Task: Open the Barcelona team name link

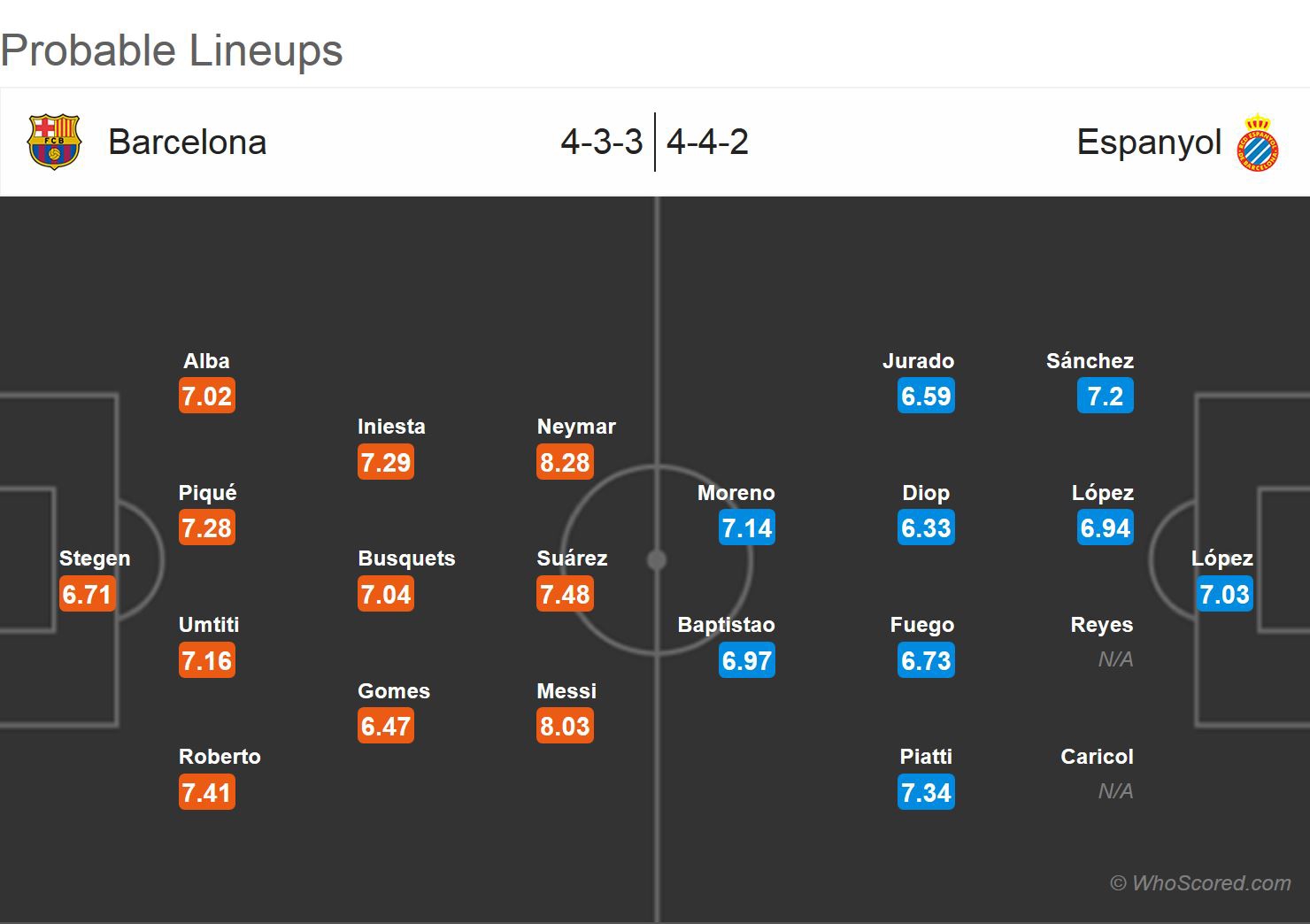Action: coord(187,142)
